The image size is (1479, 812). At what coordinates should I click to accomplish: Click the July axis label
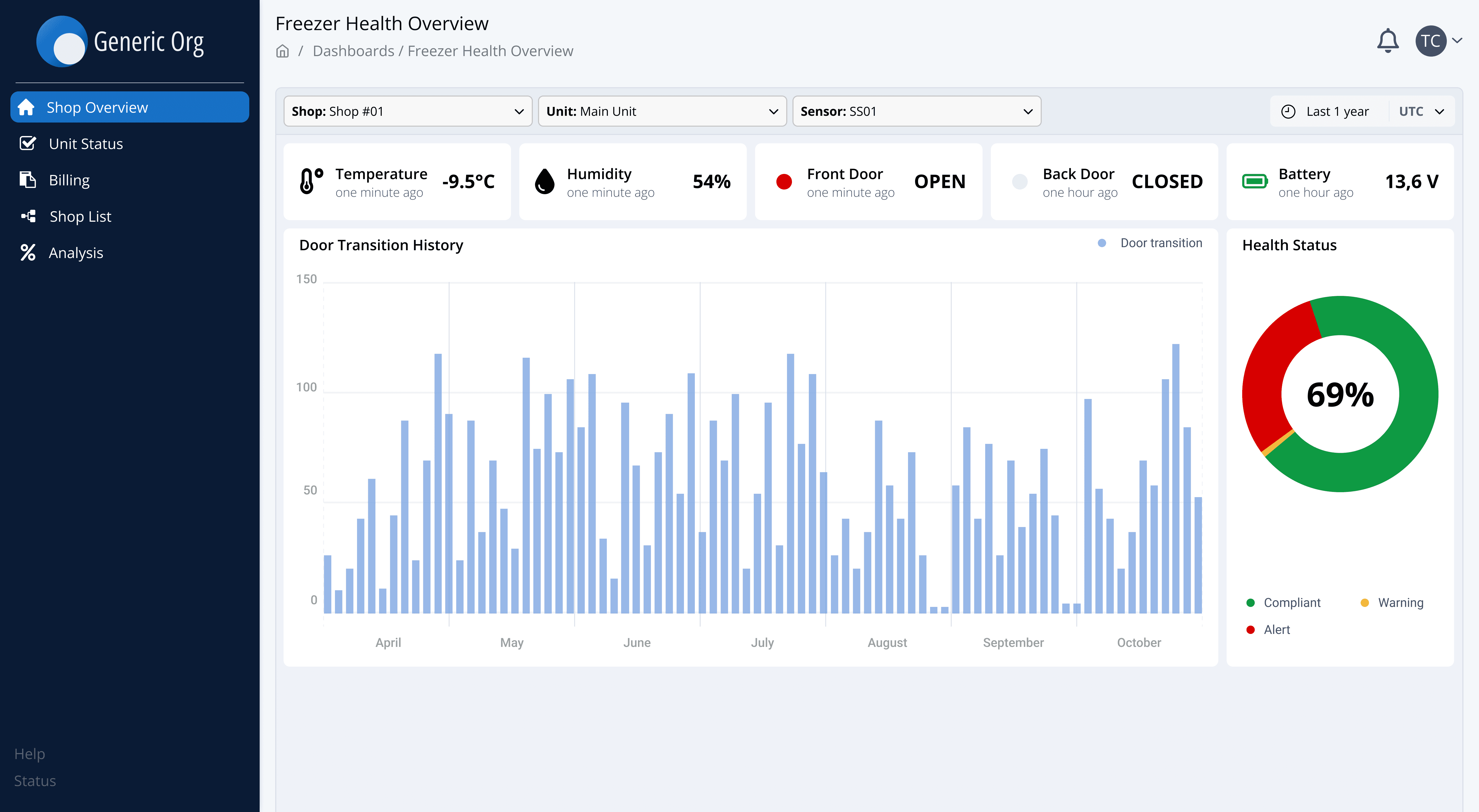coord(762,643)
